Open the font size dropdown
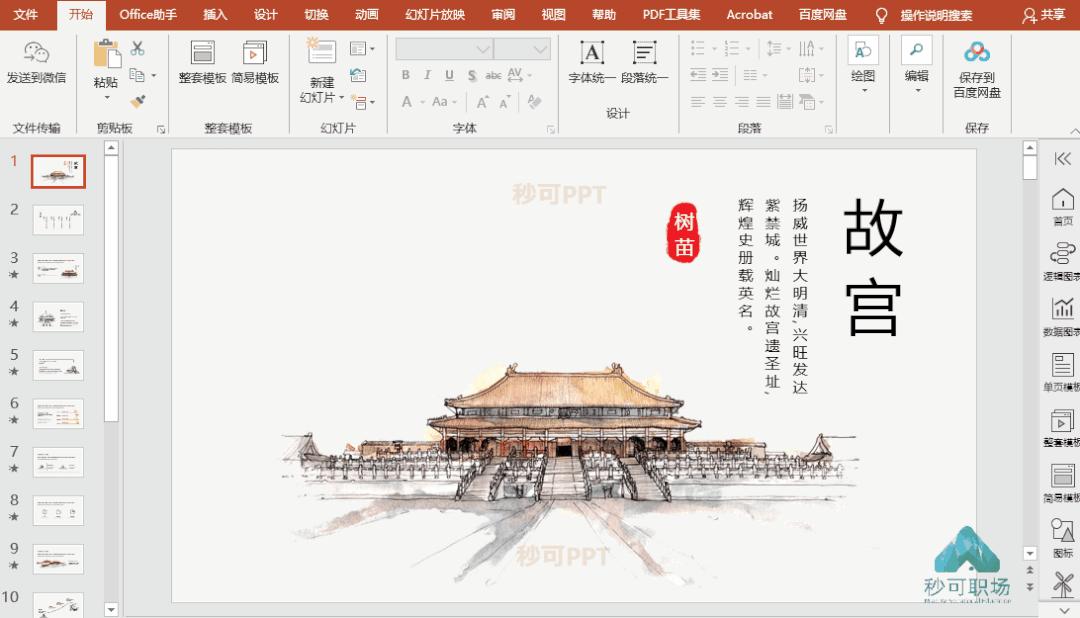The image size is (1080, 618). click(x=541, y=49)
